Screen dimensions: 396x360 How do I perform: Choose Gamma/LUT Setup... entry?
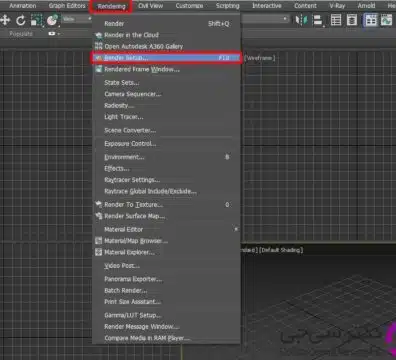coord(166,315)
